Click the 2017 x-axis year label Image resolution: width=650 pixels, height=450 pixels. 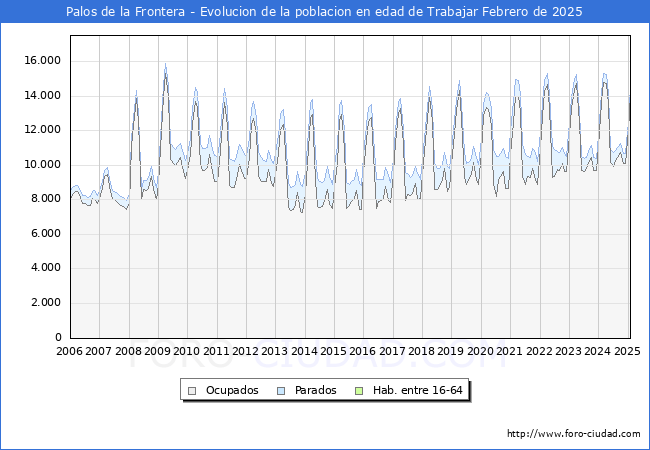click(393, 351)
